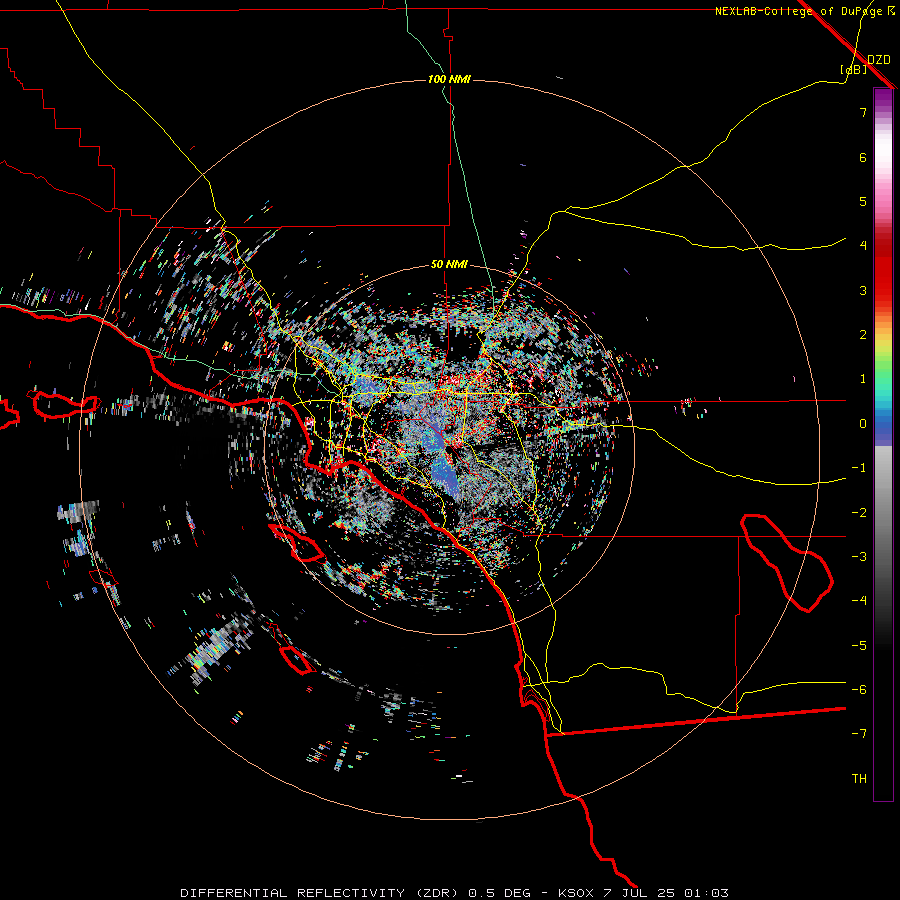Click the [dB] units label
900x900 pixels.
point(854,69)
